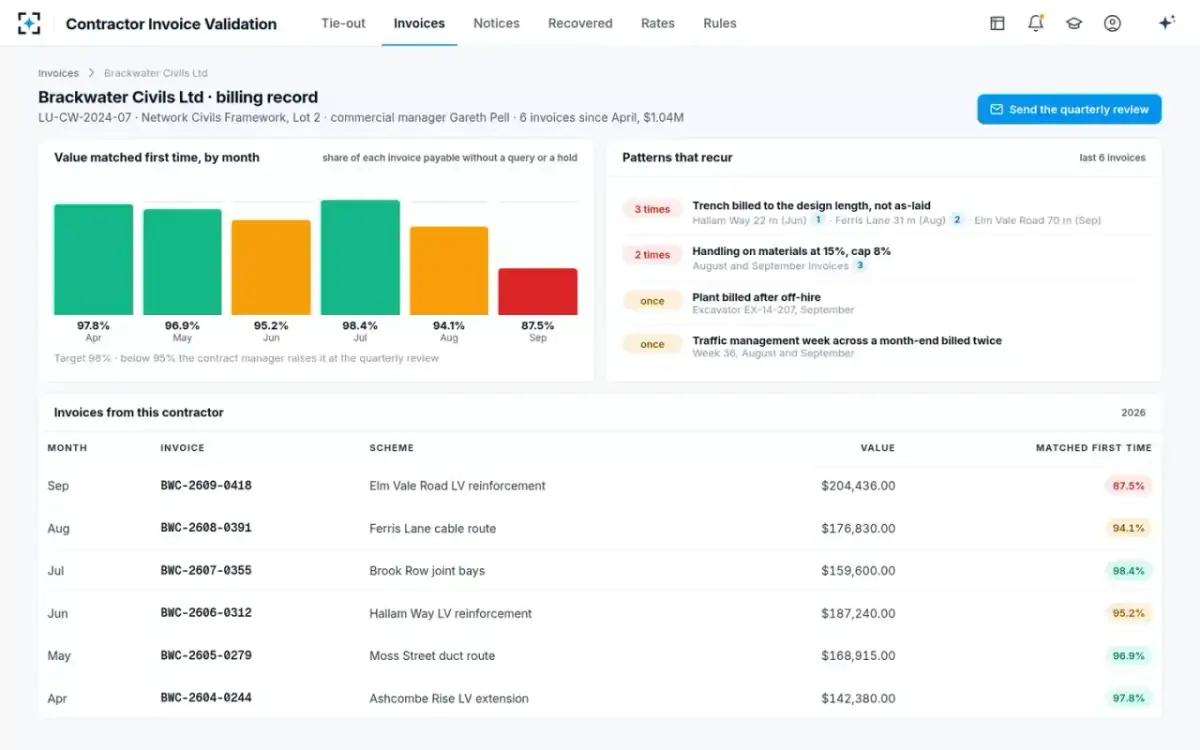The width and height of the screenshot is (1200, 750).
Task: Click the Brackwater Civils Ltd breadcrumb
Action: coord(156,73)
